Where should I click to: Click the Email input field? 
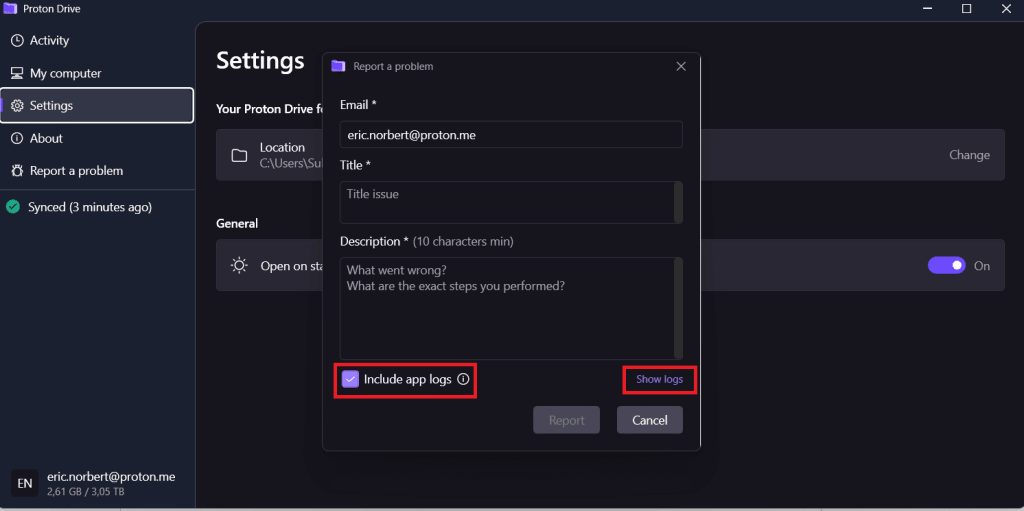coord(511,135)
